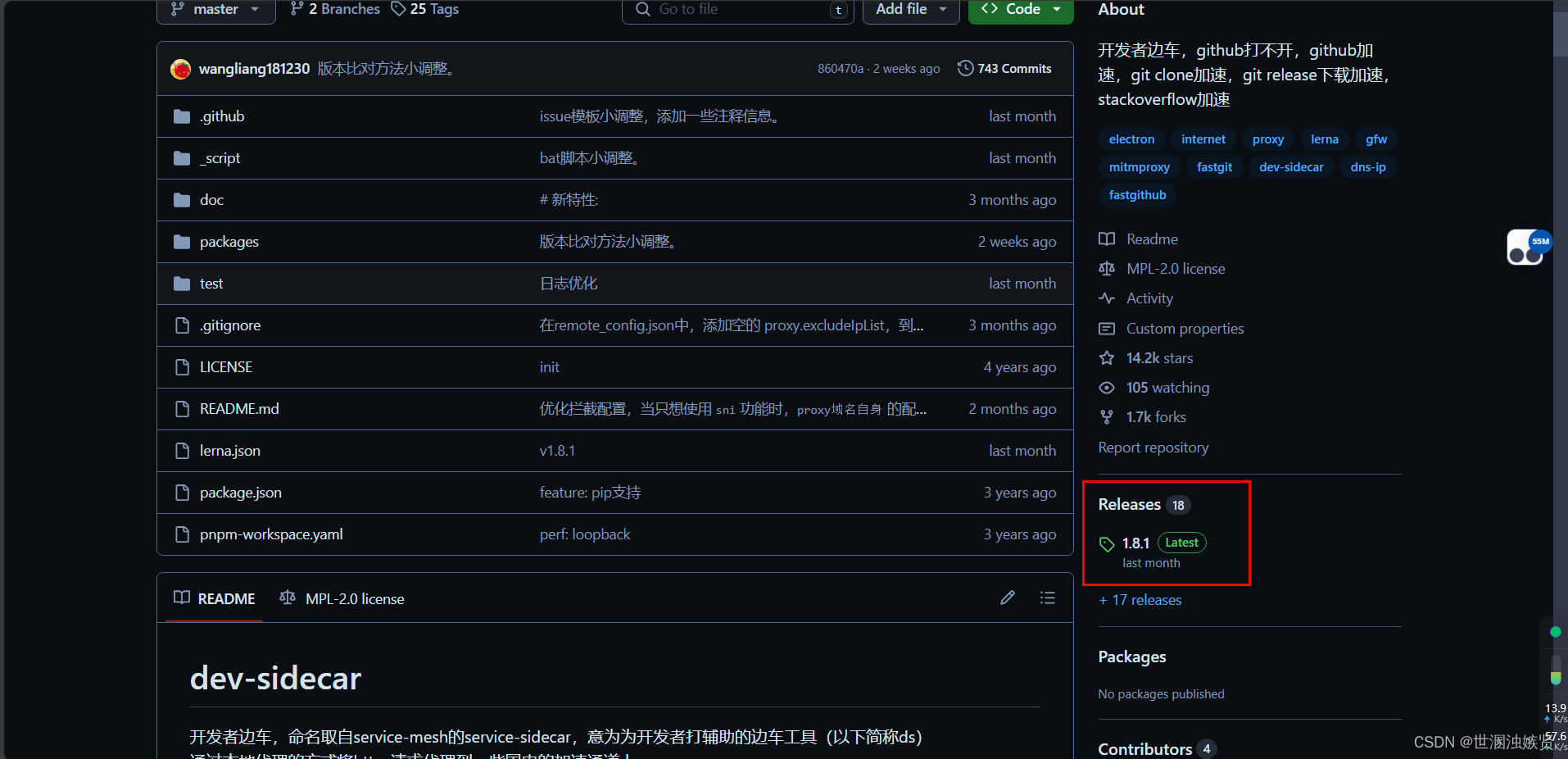Click Report repository
This screenshot has width=1568, height=759.
click(x=1153, y=448)
